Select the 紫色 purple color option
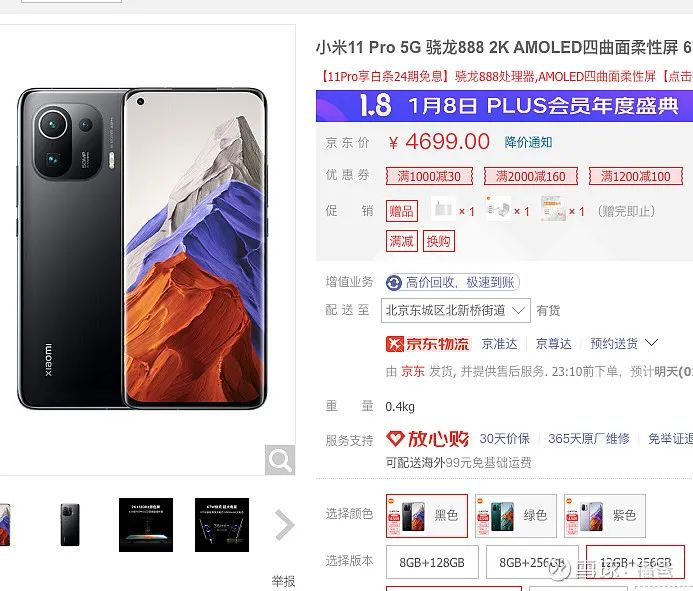 pyautogui.click(x=605, y=515)
